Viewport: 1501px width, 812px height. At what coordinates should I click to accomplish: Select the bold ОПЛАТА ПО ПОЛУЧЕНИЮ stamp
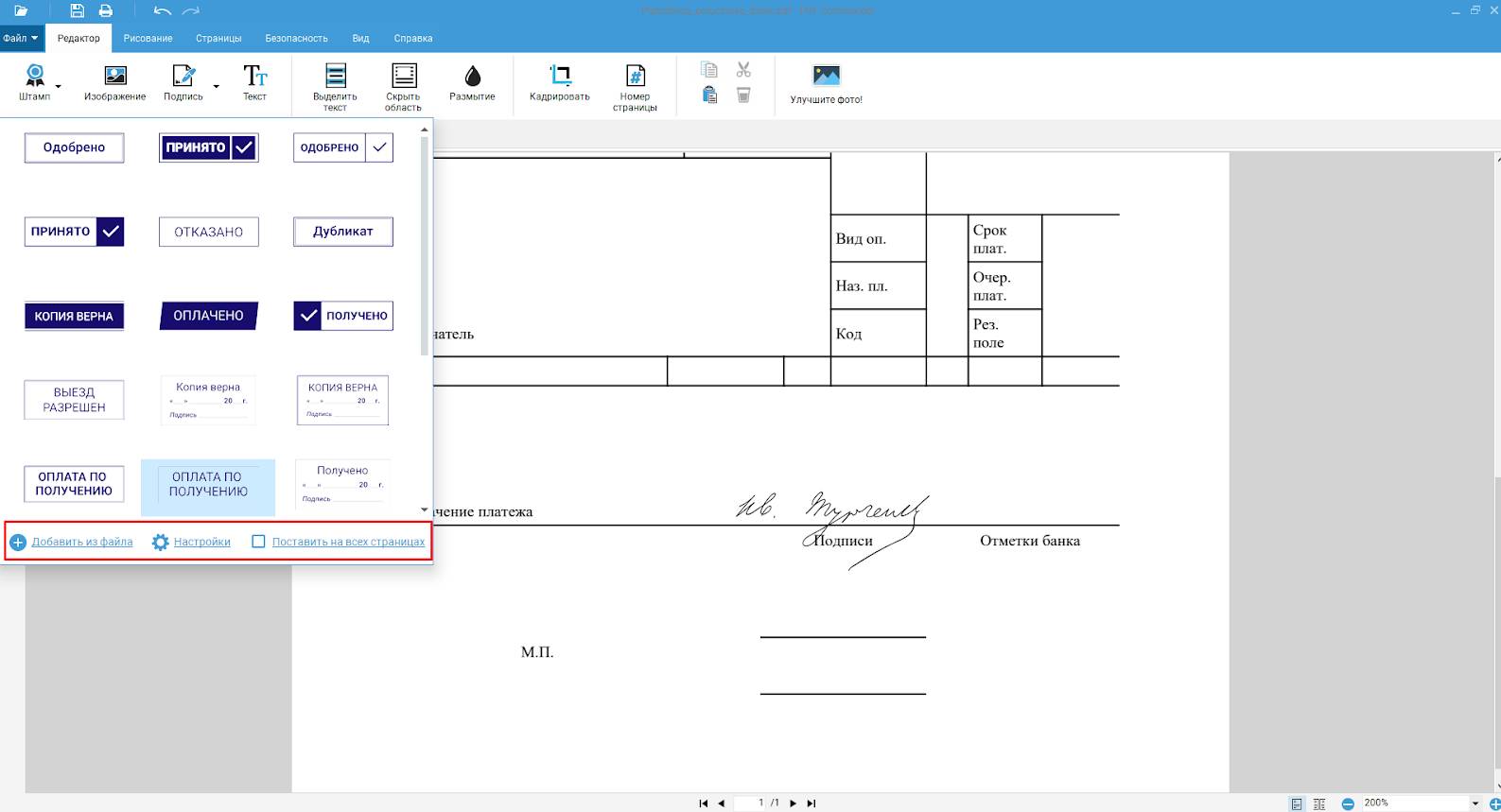(x=74, y=484)
